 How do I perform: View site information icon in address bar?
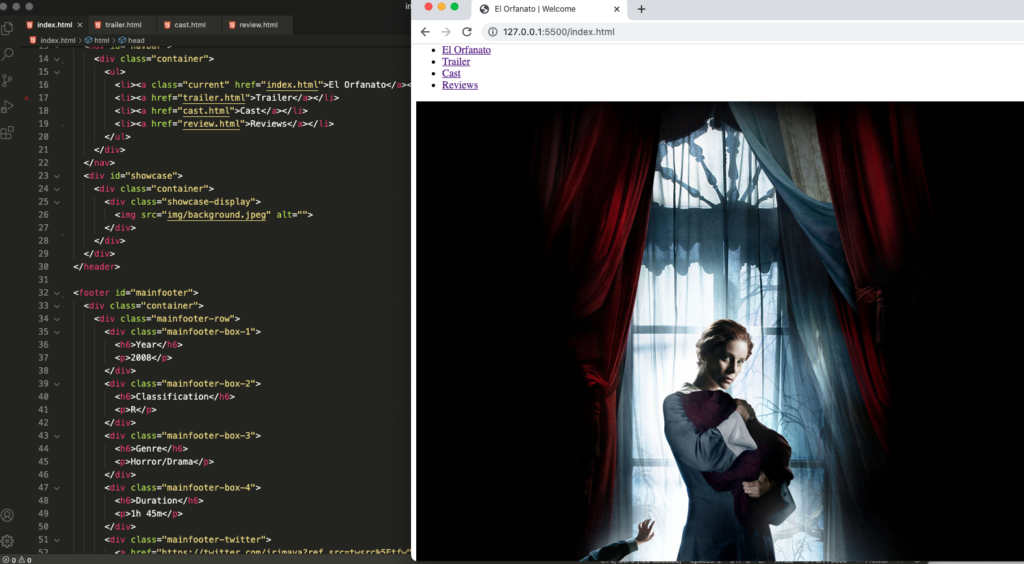(x=493, y=32)
